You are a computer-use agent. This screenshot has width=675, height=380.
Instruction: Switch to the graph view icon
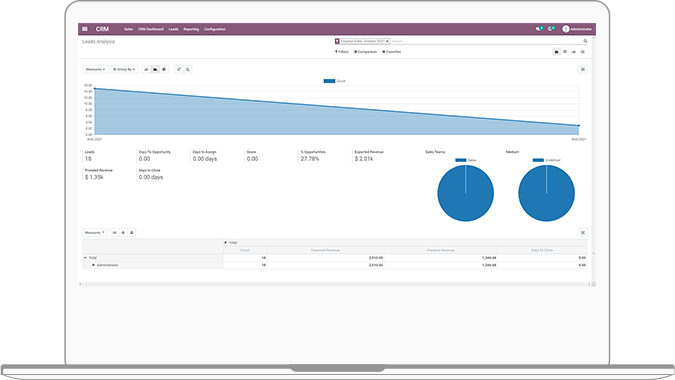click(x=573, y=52)
